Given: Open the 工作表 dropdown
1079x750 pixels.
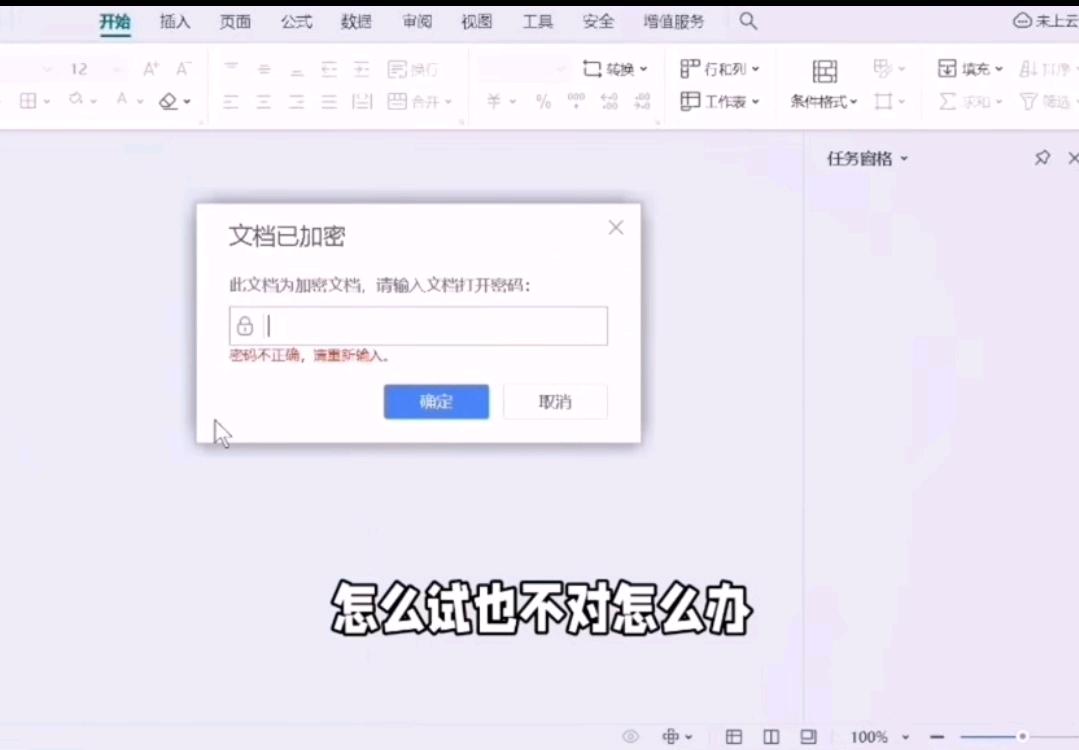Looking at the screenshot, I should point(720,102).
